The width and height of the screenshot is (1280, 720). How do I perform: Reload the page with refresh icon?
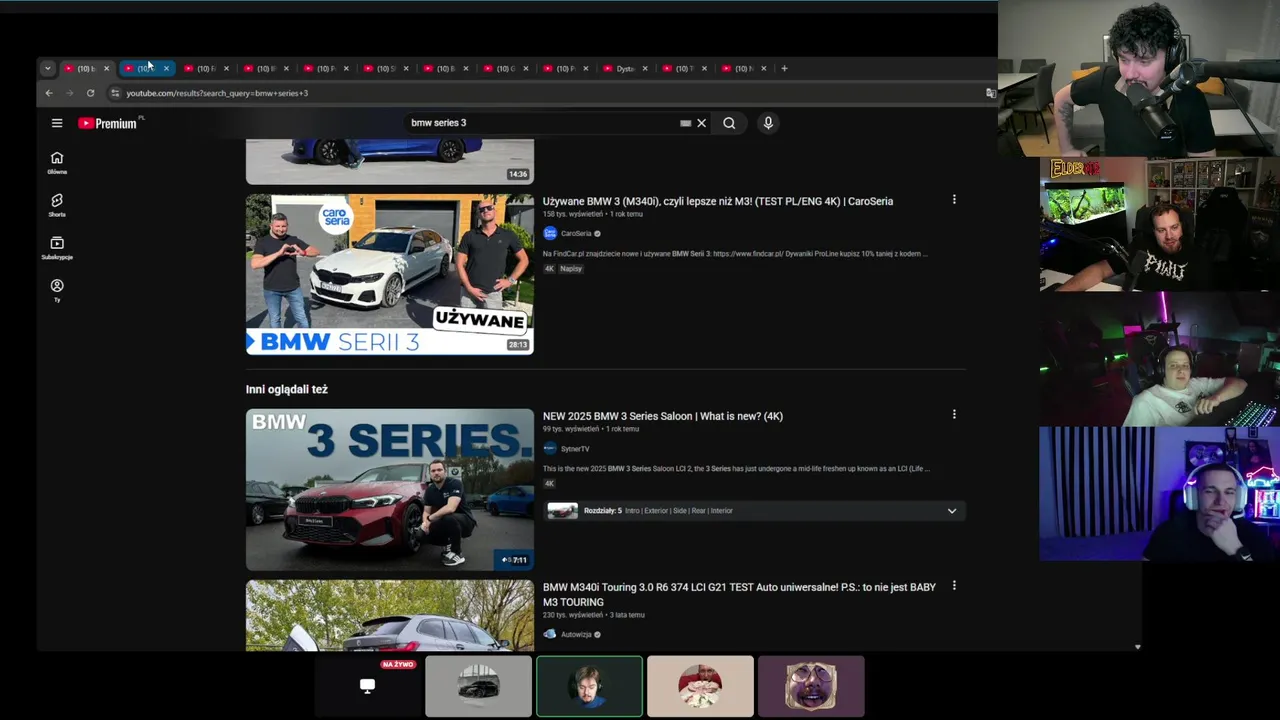90,93
